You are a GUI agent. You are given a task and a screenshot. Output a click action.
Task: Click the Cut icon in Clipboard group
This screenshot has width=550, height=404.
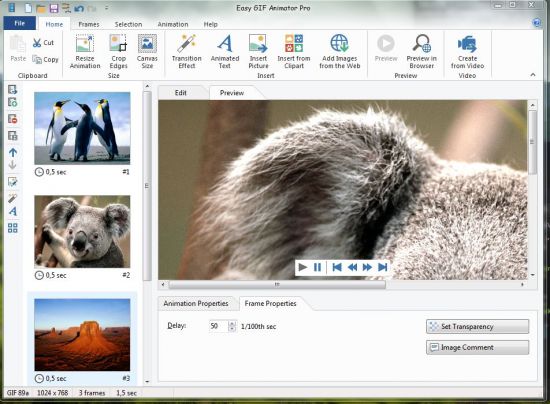[x=37, y=43]
